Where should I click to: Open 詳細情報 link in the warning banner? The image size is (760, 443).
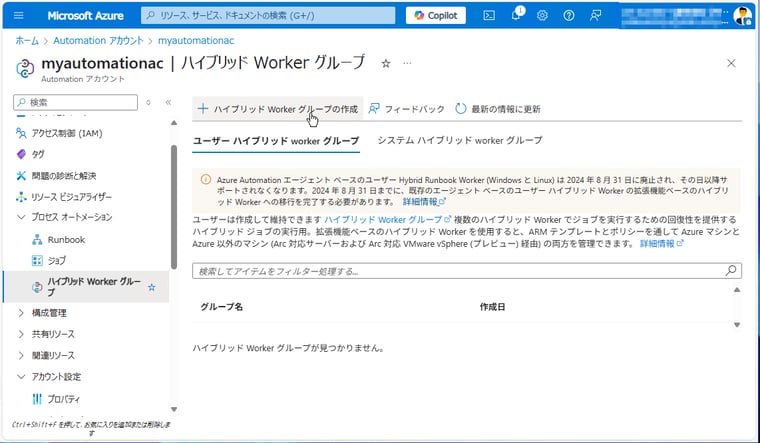tap(424, 202)
